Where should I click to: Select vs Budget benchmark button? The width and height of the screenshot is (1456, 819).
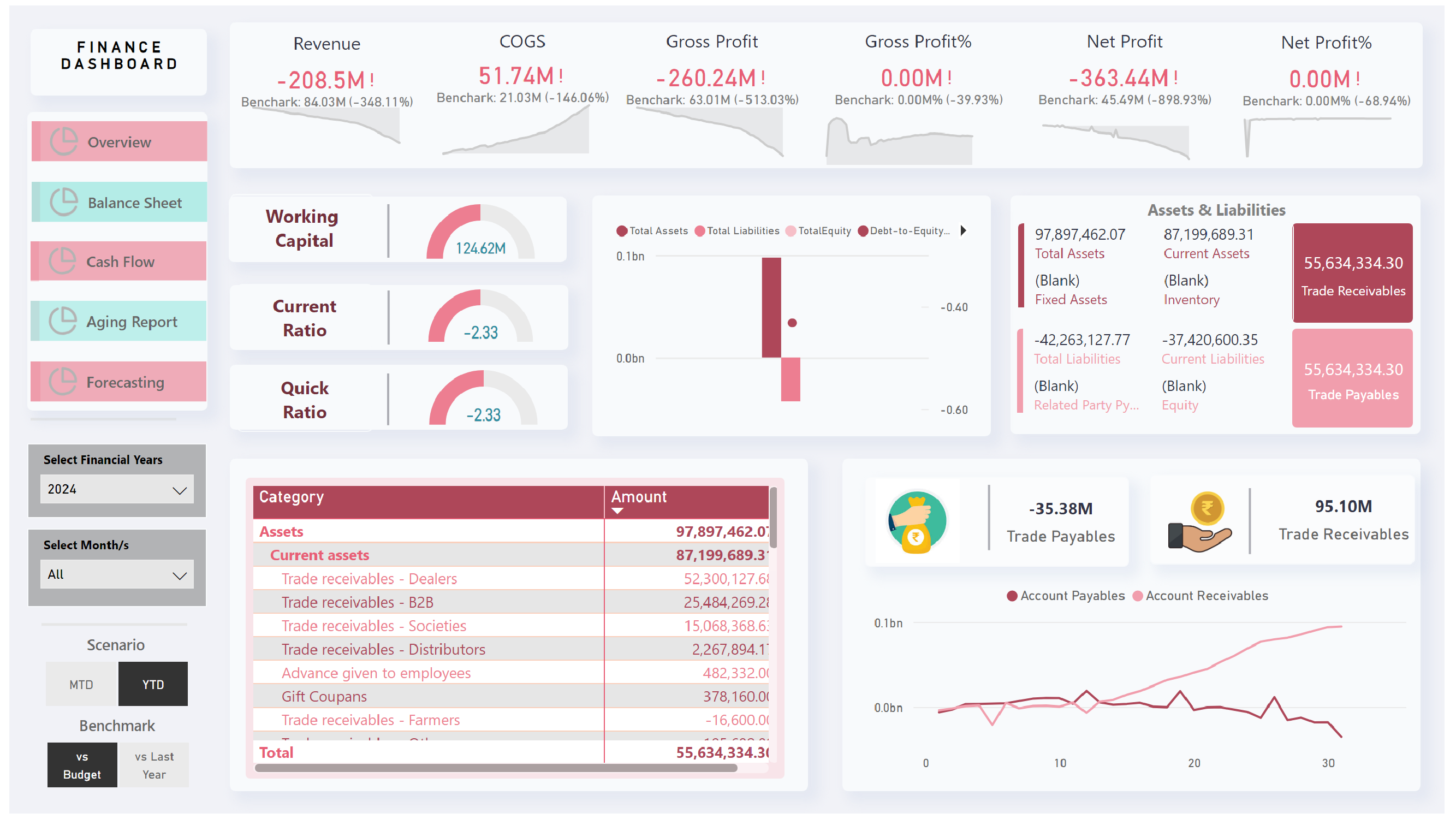click(81, 764)
